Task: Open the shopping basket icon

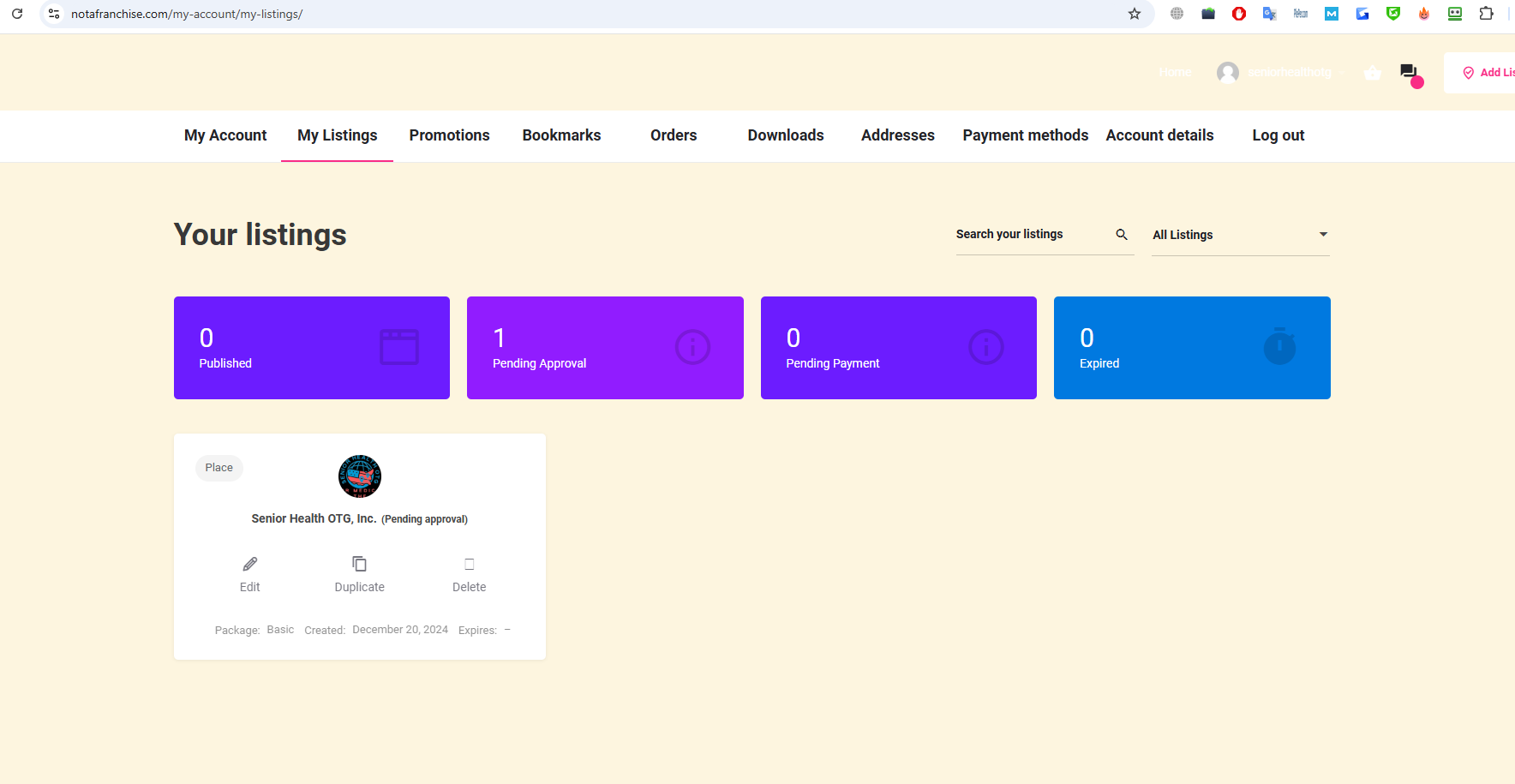Action: pyautogui.click(x=1373, y=73)
